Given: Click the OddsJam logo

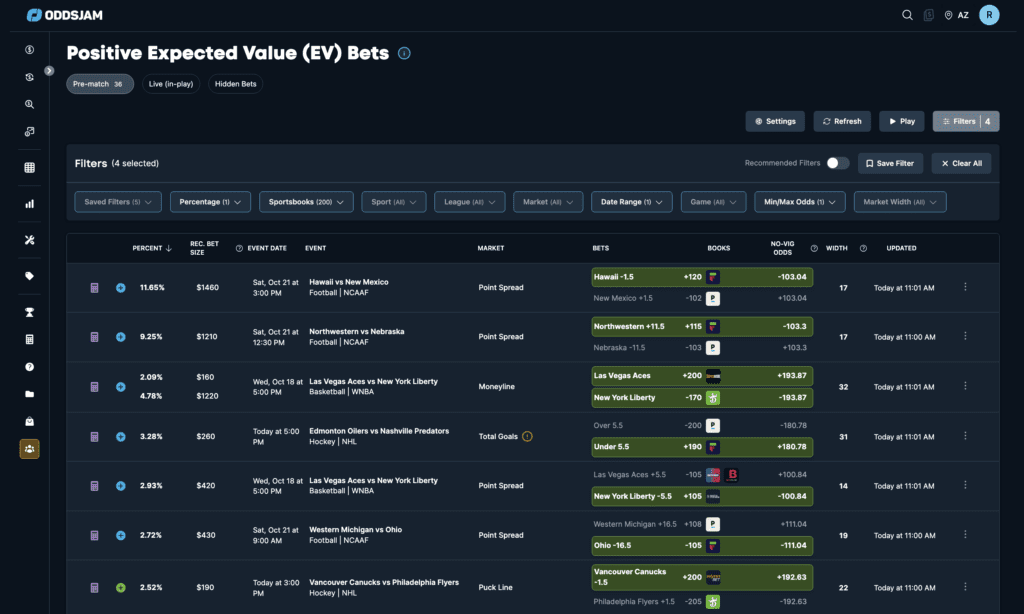Looking at the screenshot, I should click(64, 15).
